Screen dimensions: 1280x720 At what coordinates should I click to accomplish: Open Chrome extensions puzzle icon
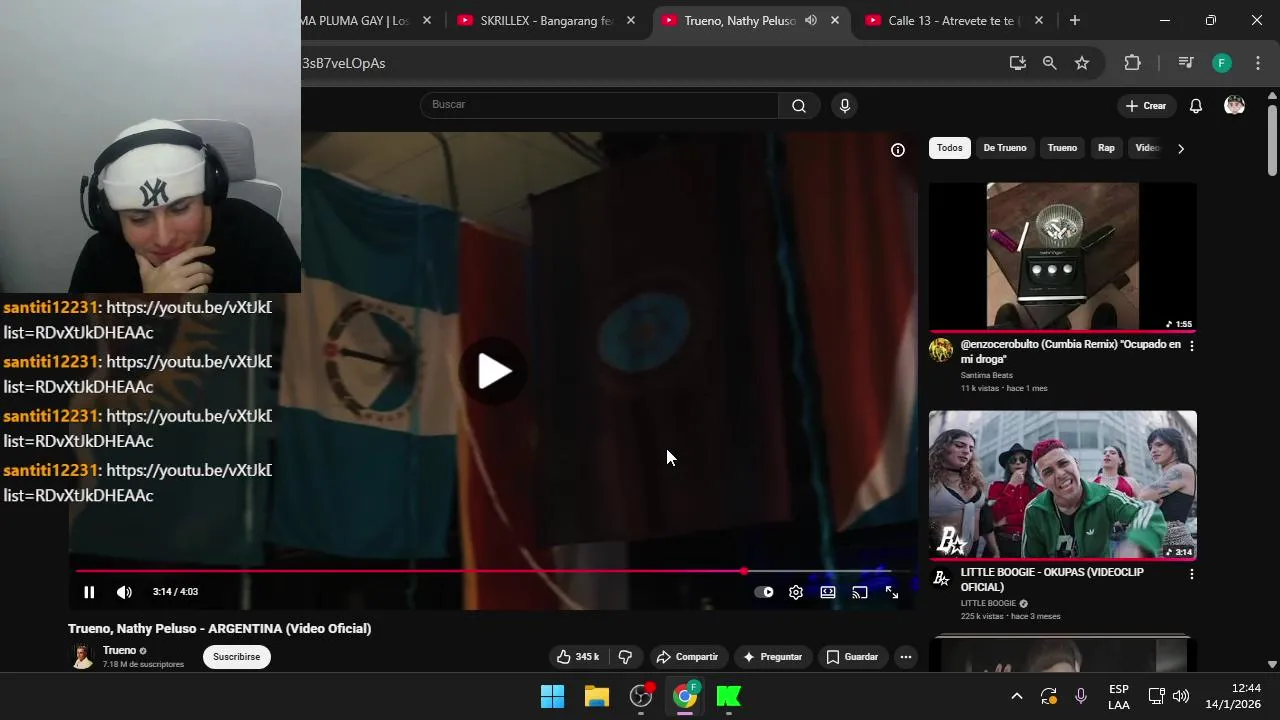(1133, 63)
